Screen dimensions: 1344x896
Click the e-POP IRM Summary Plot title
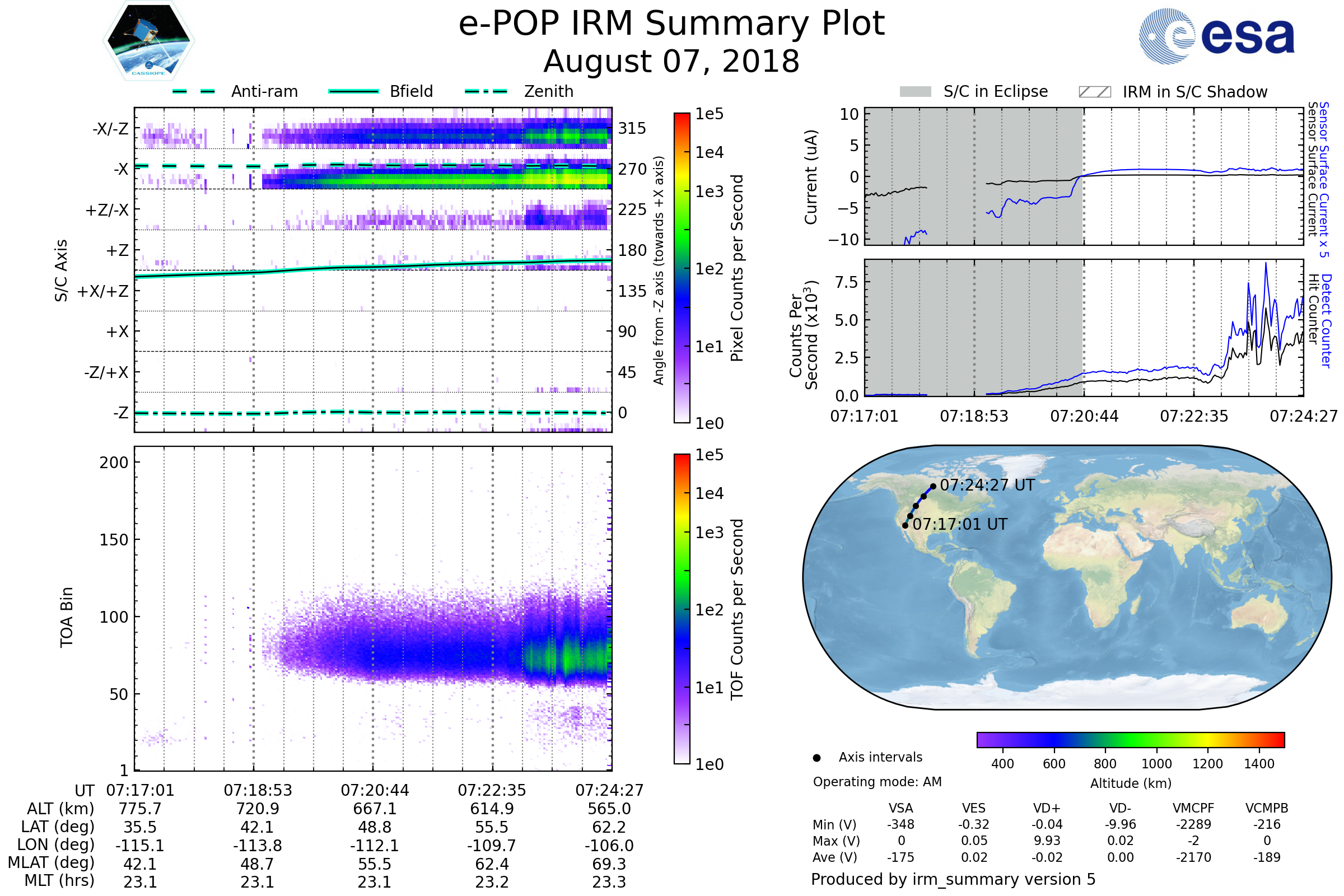(x=671, y=24)
